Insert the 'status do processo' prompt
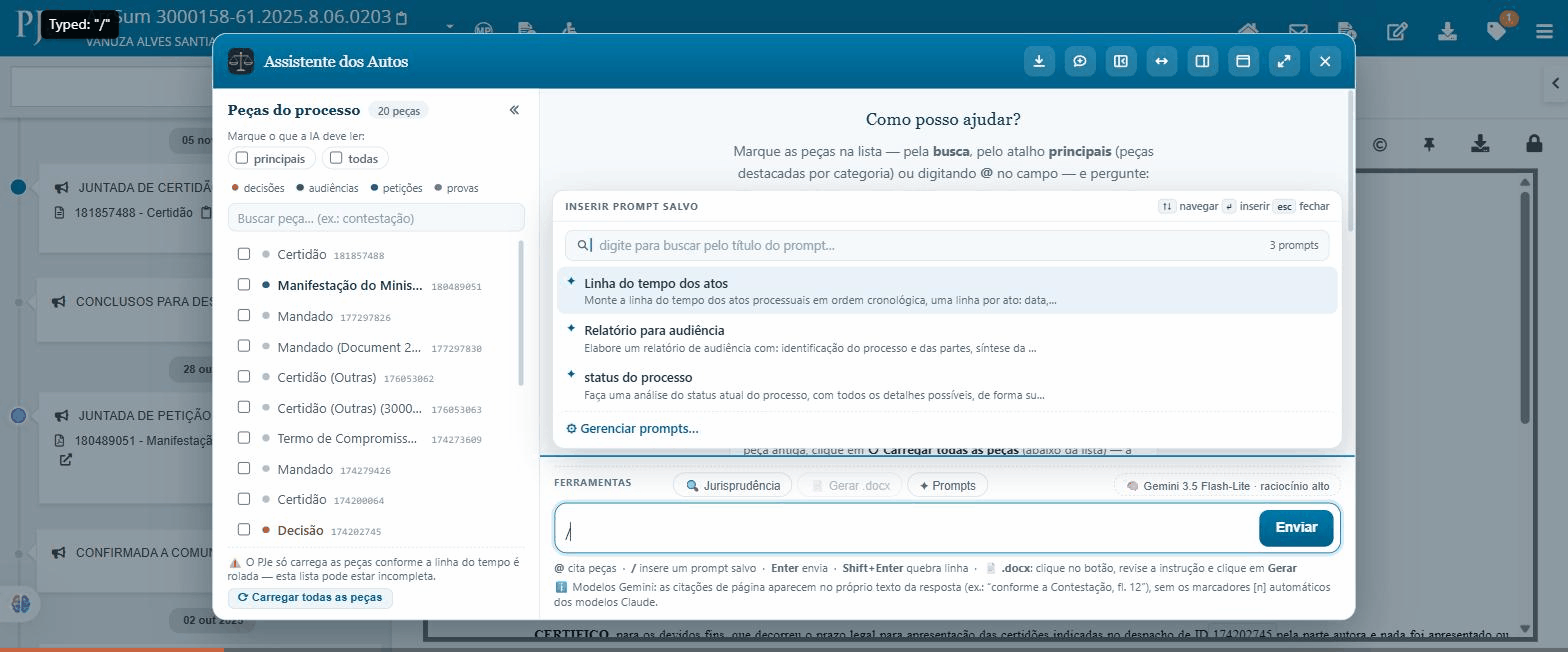 (947, 385)
